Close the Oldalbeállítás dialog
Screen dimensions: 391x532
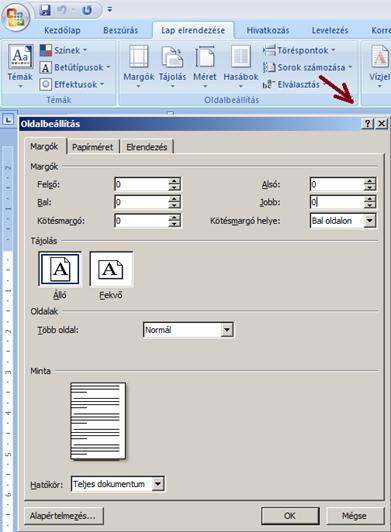coord(382,124)
